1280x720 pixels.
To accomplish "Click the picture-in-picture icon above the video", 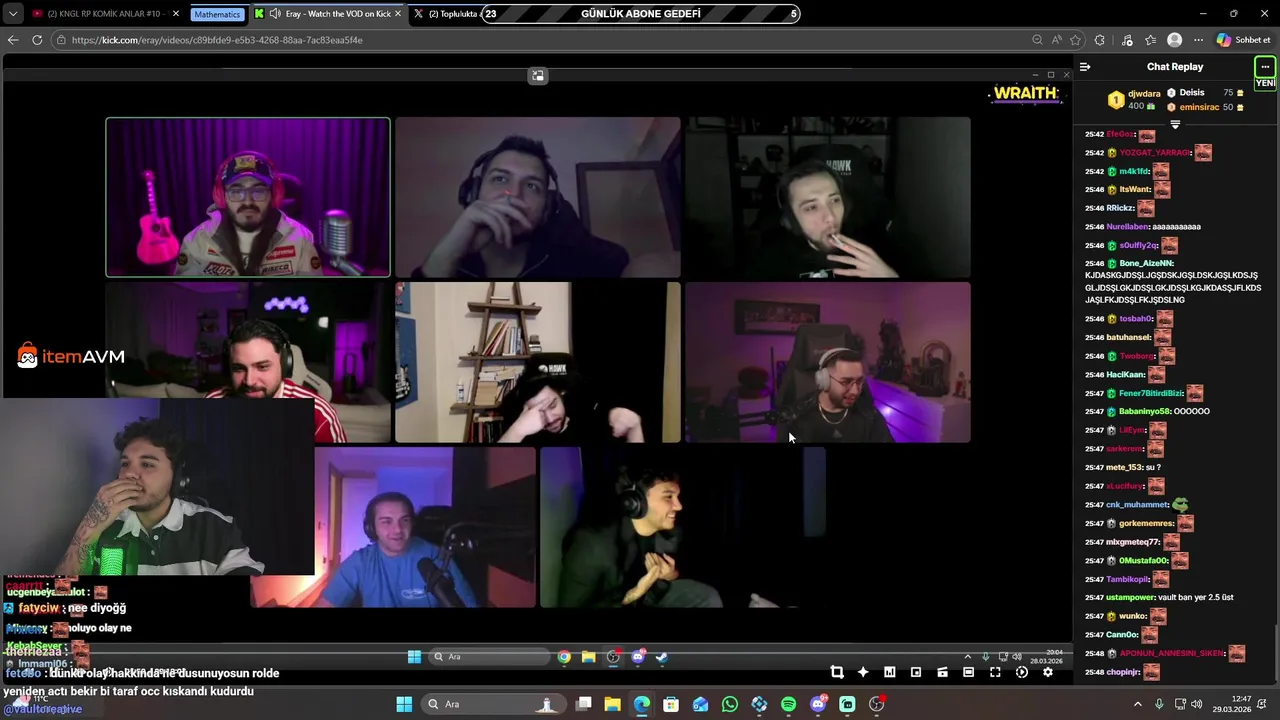I will coord(538,76).
